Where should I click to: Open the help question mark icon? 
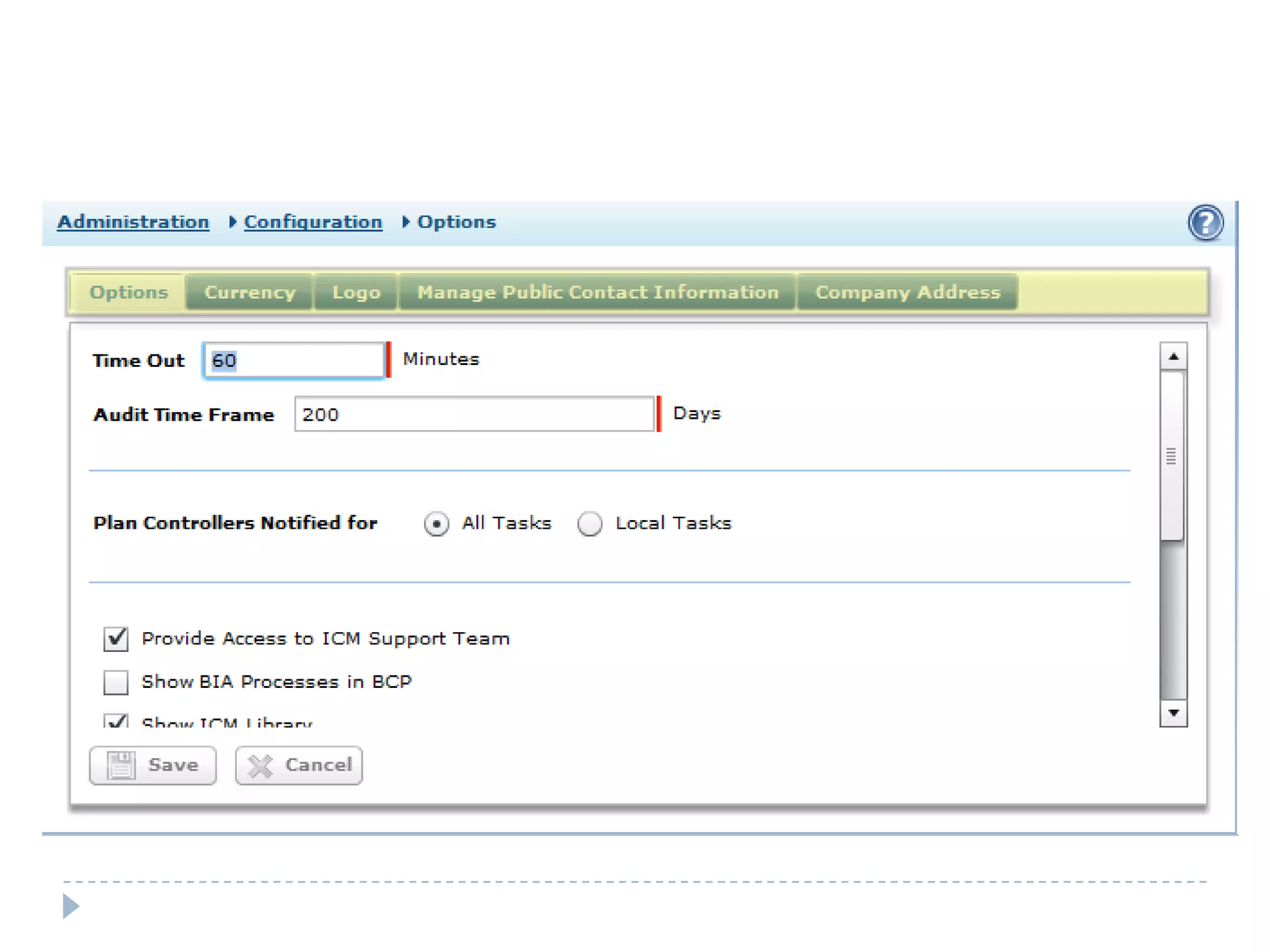pos(1205,223)
